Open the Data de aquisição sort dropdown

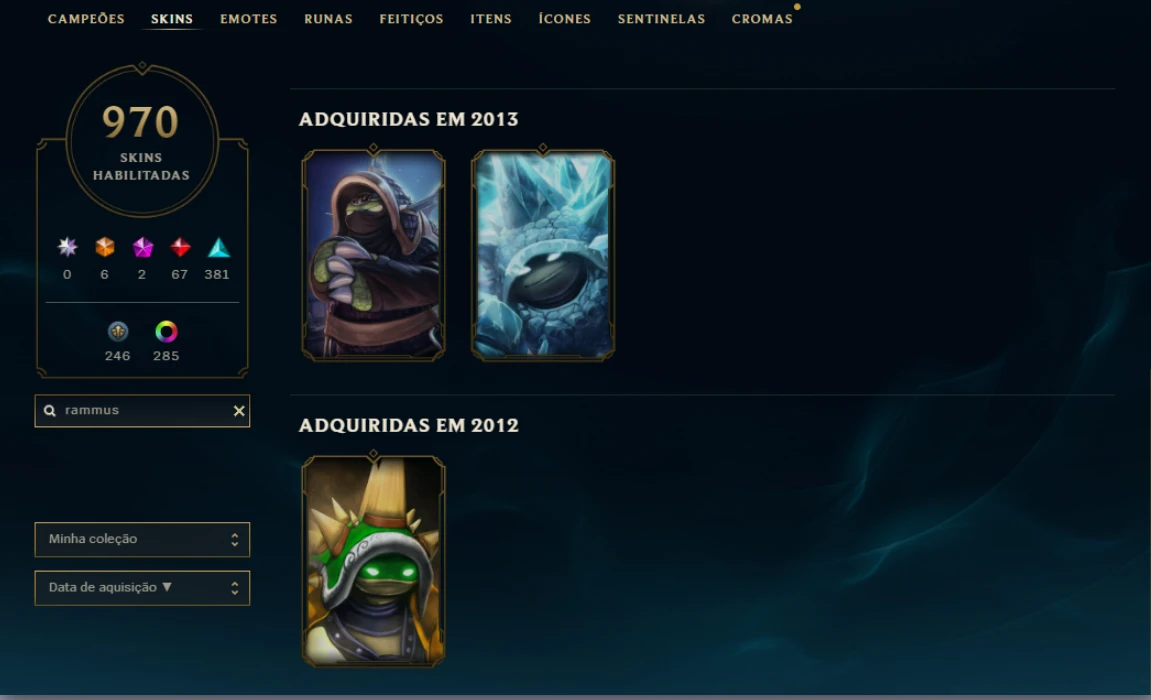click(142, 588)
